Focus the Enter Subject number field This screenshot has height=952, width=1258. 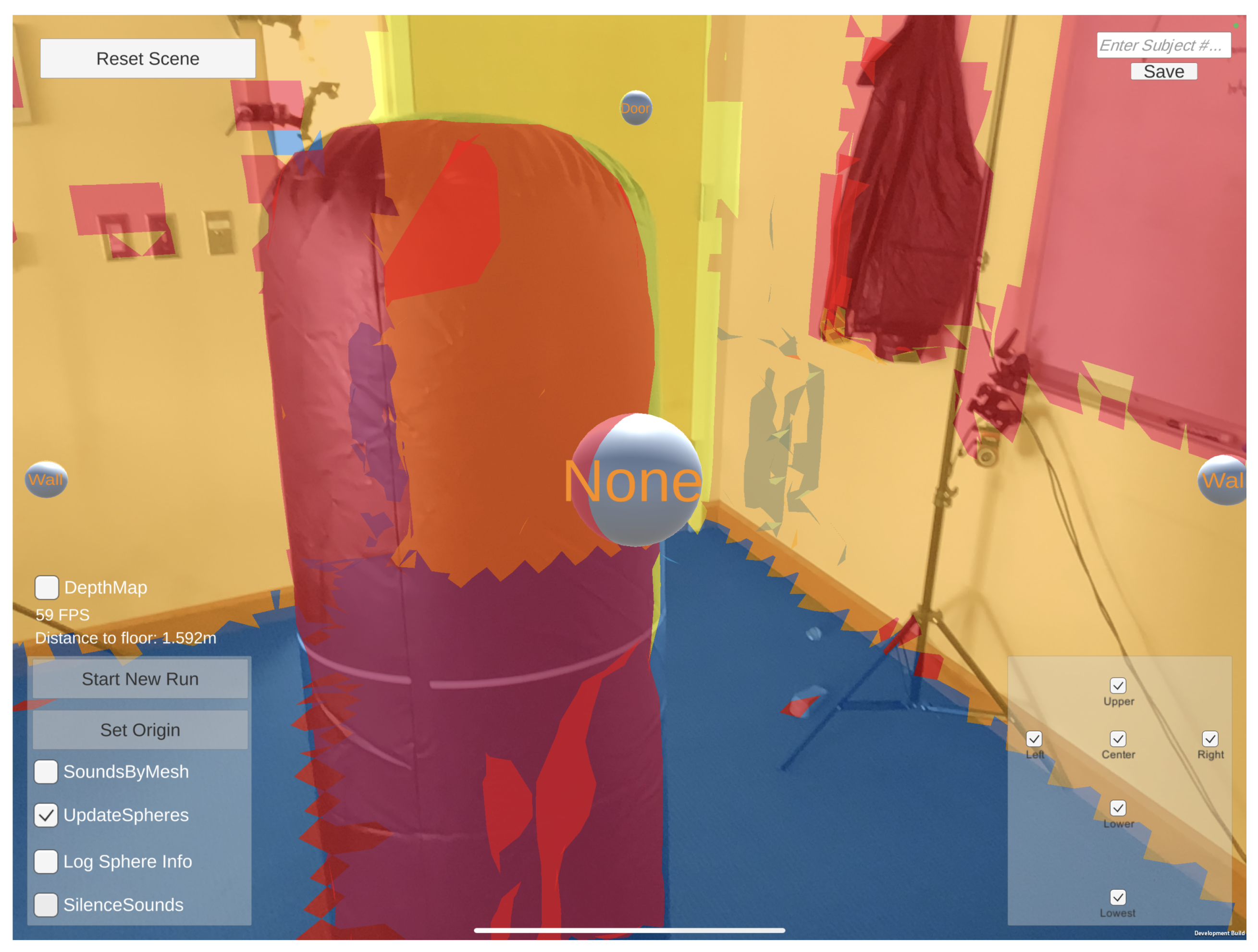tap(1163, 45)
